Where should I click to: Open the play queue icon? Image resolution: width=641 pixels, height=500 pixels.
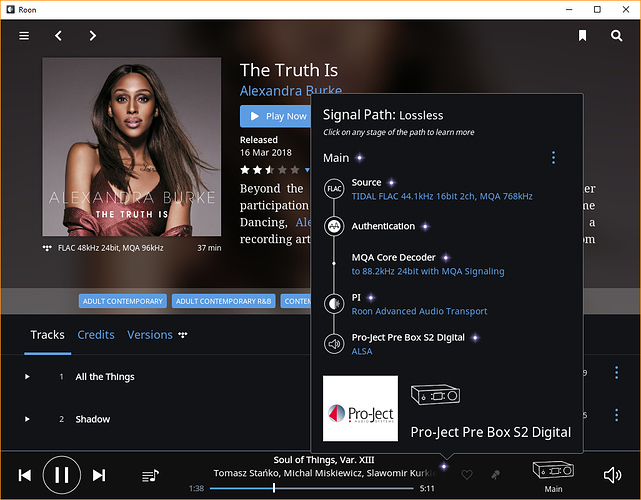pos(150,475)
